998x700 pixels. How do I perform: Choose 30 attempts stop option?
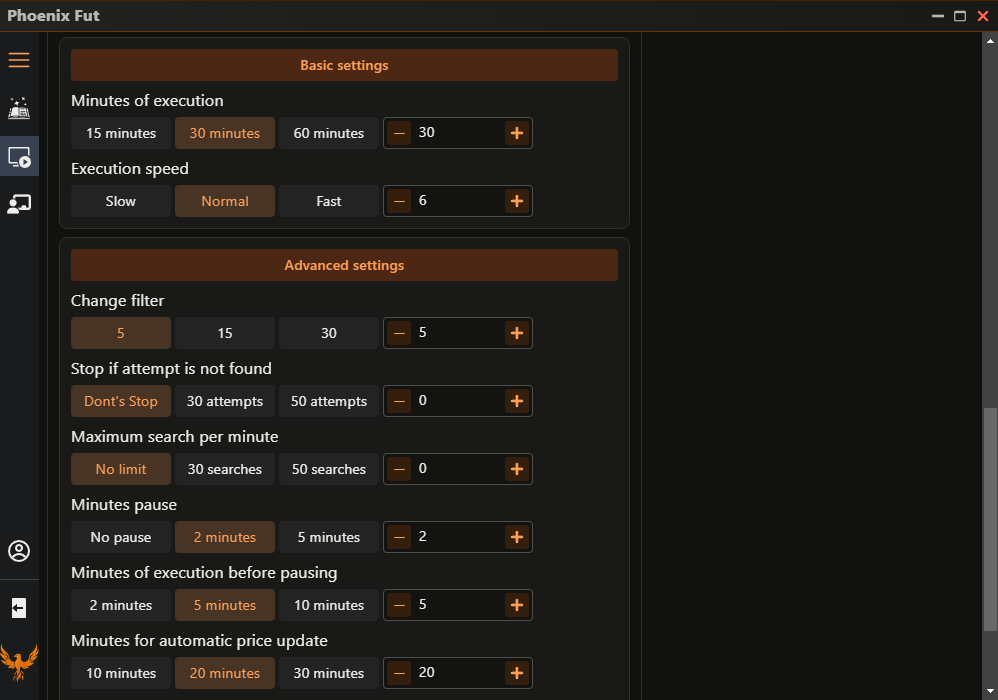pos(224,401)
